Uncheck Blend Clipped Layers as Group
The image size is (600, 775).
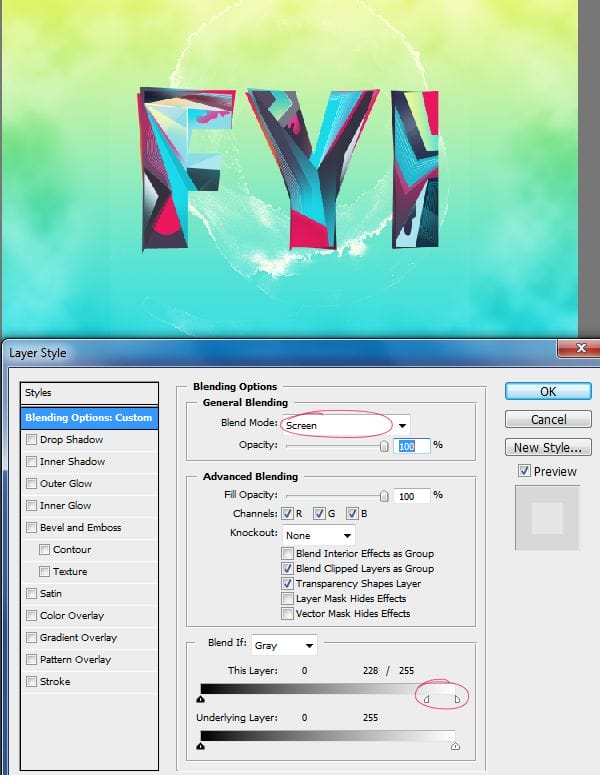tap(287, 568)
